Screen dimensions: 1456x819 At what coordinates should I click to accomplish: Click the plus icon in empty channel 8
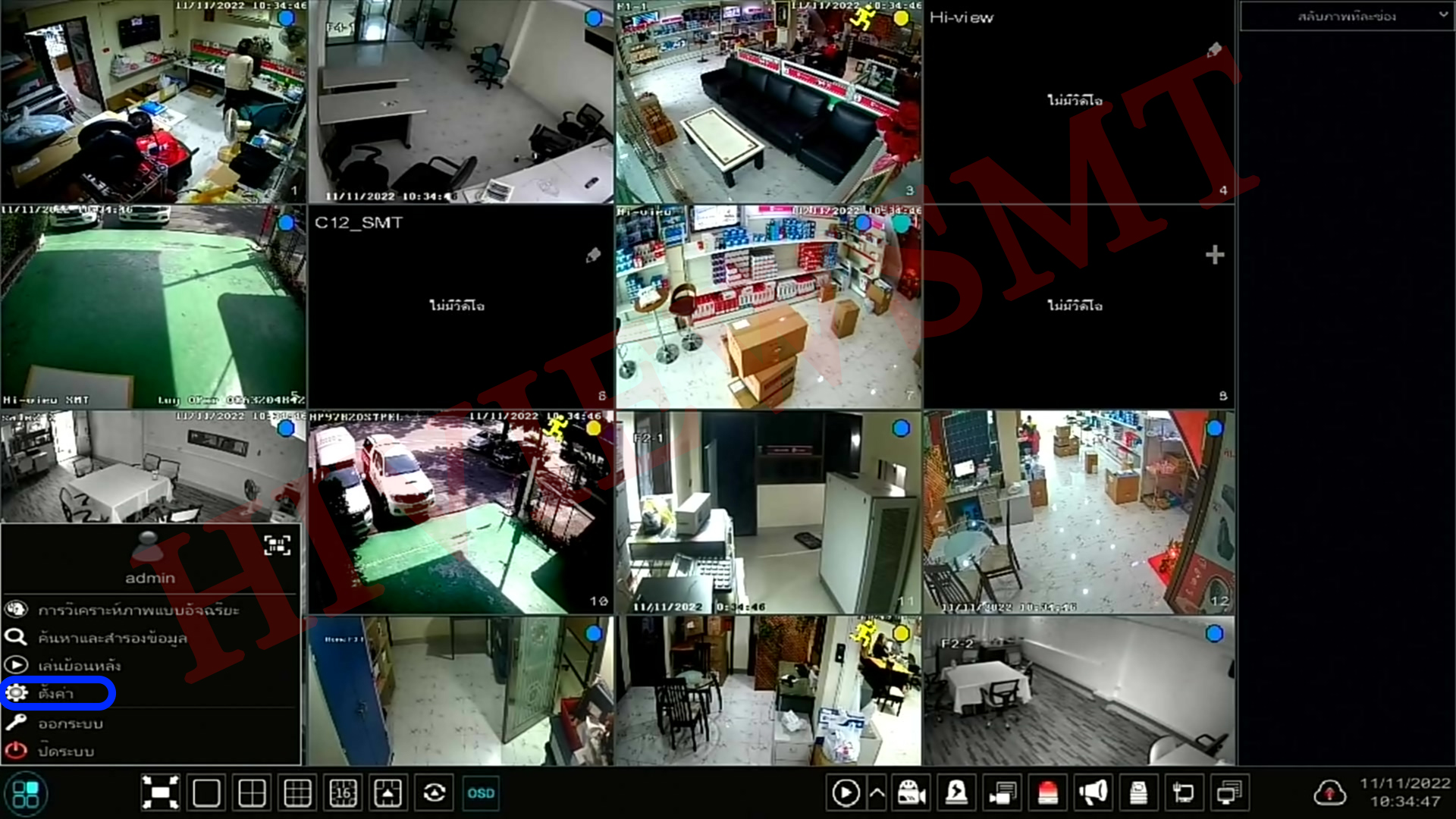click(x=1215, y=255)
